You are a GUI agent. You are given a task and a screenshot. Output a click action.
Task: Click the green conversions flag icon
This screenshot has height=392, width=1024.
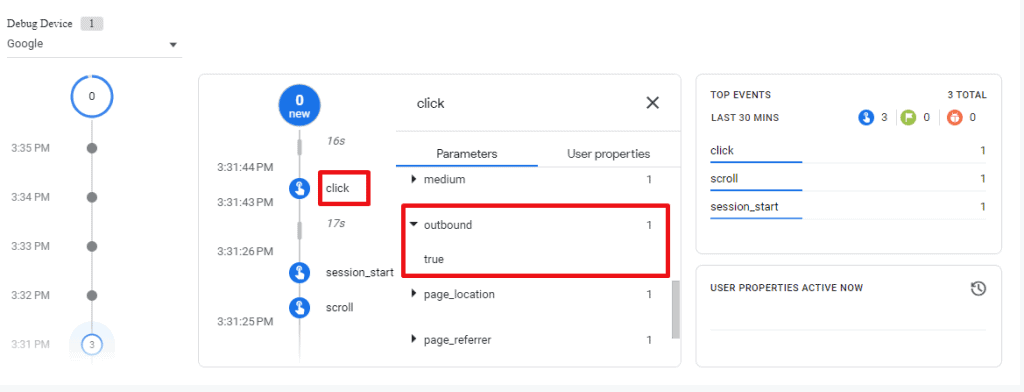908,118
